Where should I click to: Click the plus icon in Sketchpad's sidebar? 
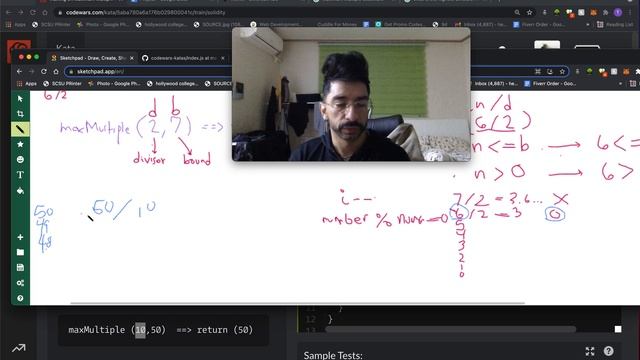20,237
